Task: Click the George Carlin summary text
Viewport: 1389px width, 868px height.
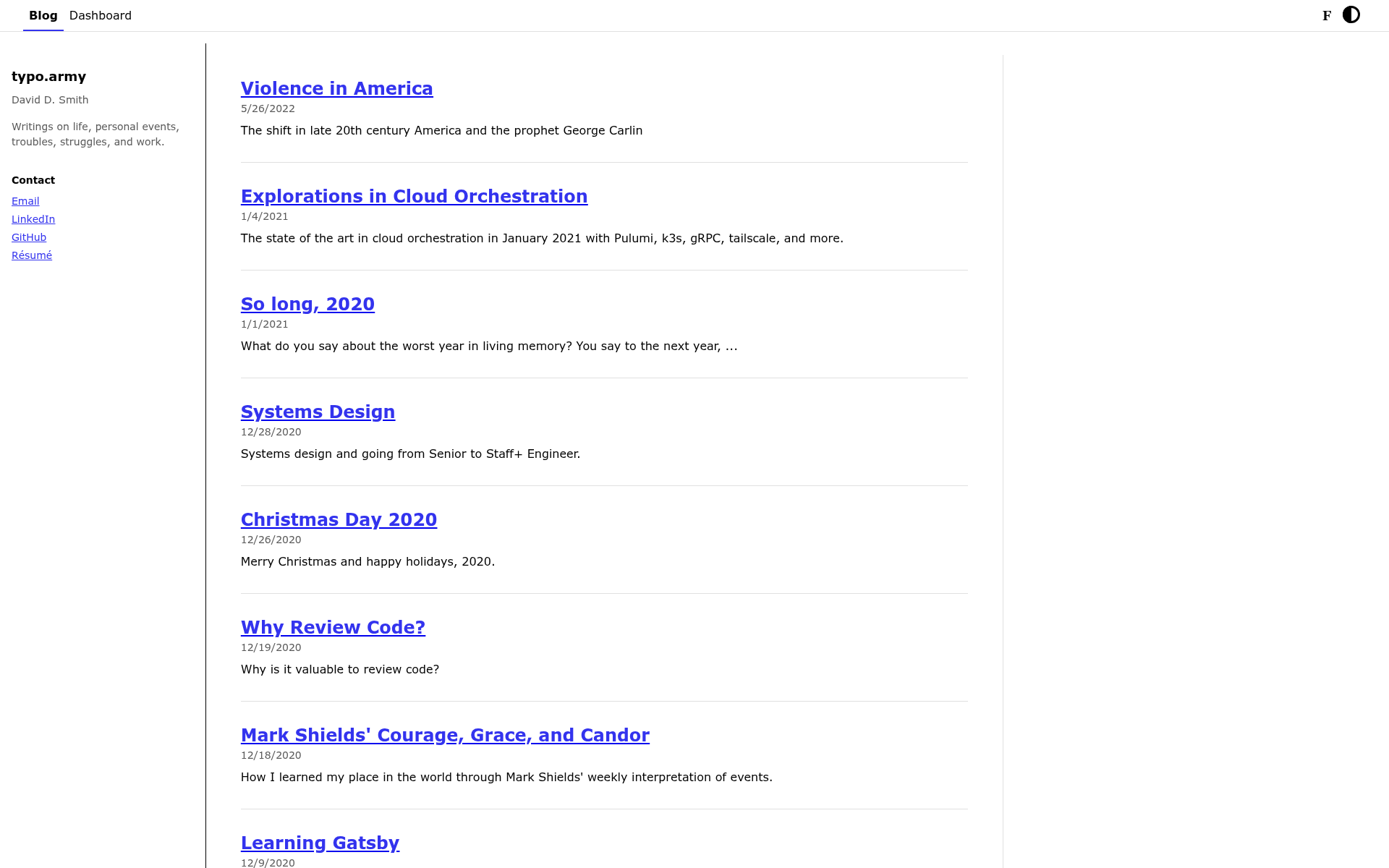Action: (x=441, y=130)
